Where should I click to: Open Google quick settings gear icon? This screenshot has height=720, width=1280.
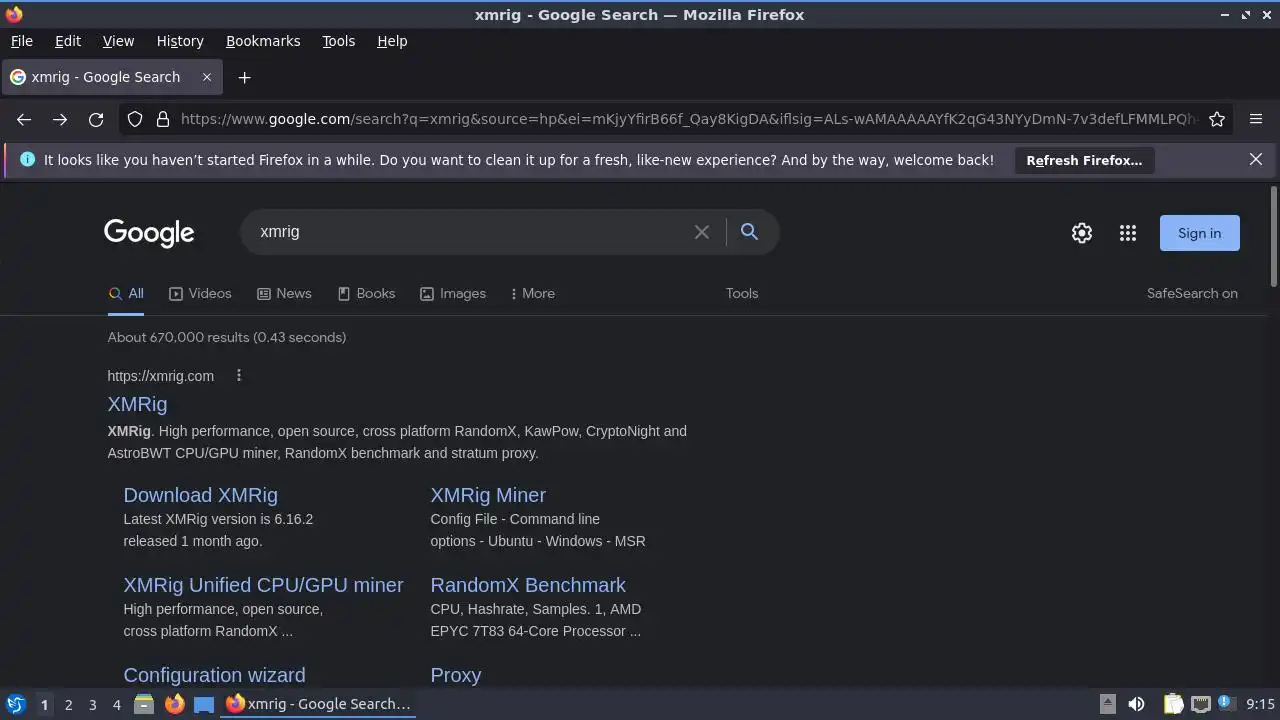(x=1082, y=233)
